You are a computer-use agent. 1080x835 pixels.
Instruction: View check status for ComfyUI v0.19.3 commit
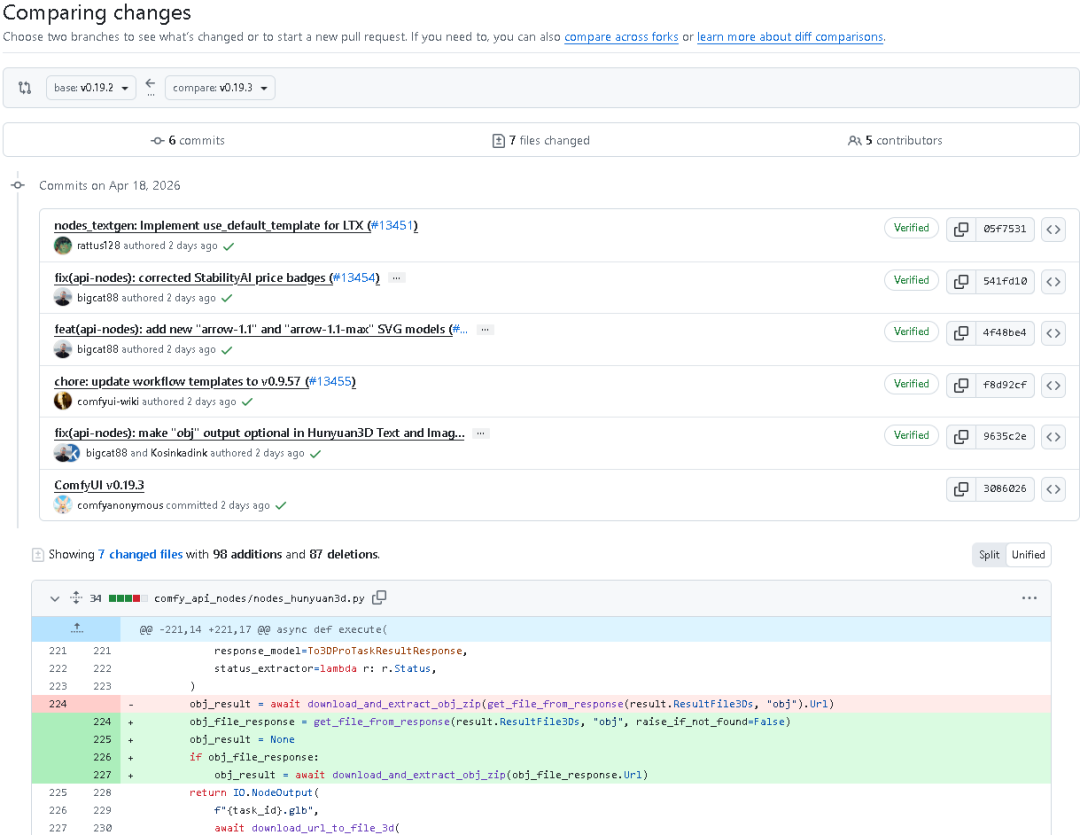point(281,506)
